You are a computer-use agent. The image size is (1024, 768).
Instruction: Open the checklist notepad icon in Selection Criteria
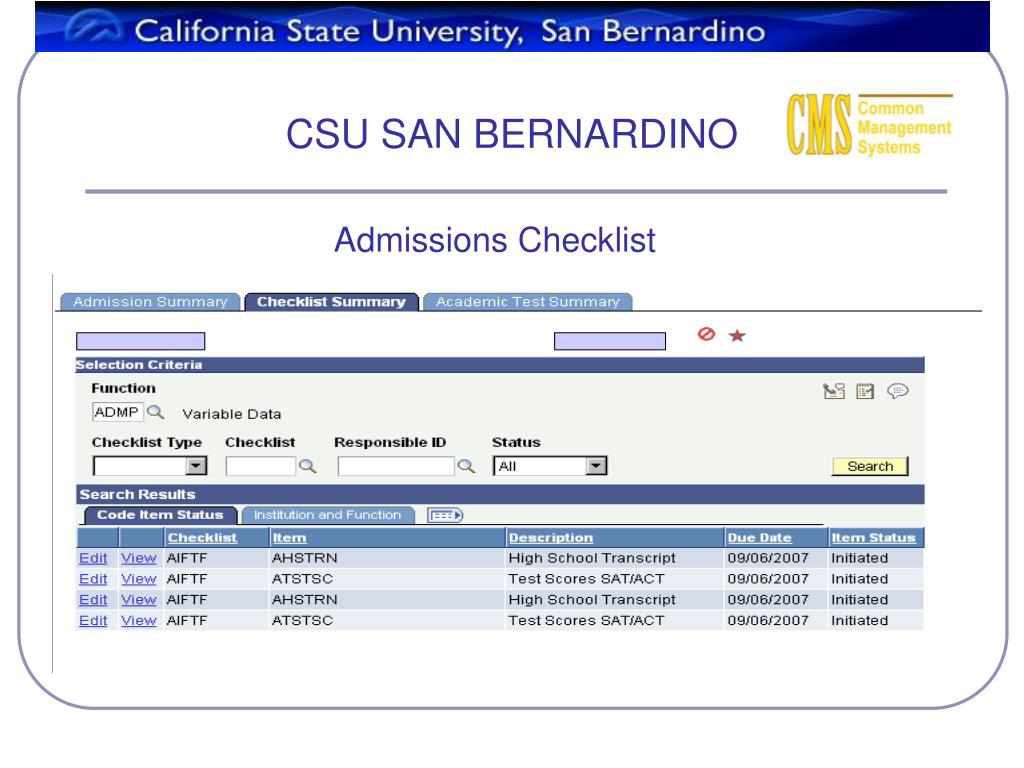point(865,391)
